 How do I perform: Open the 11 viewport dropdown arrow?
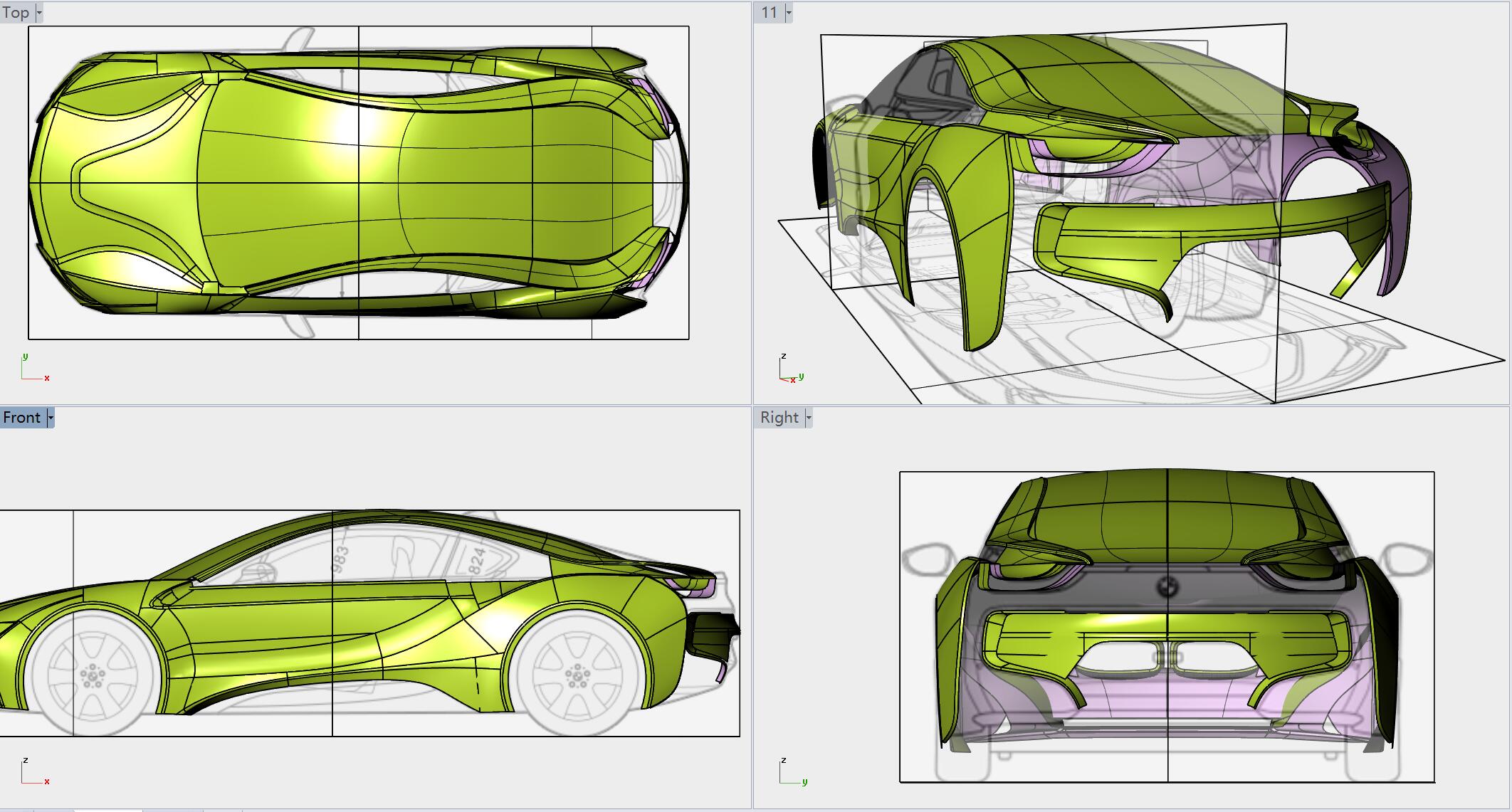point(788,13)
